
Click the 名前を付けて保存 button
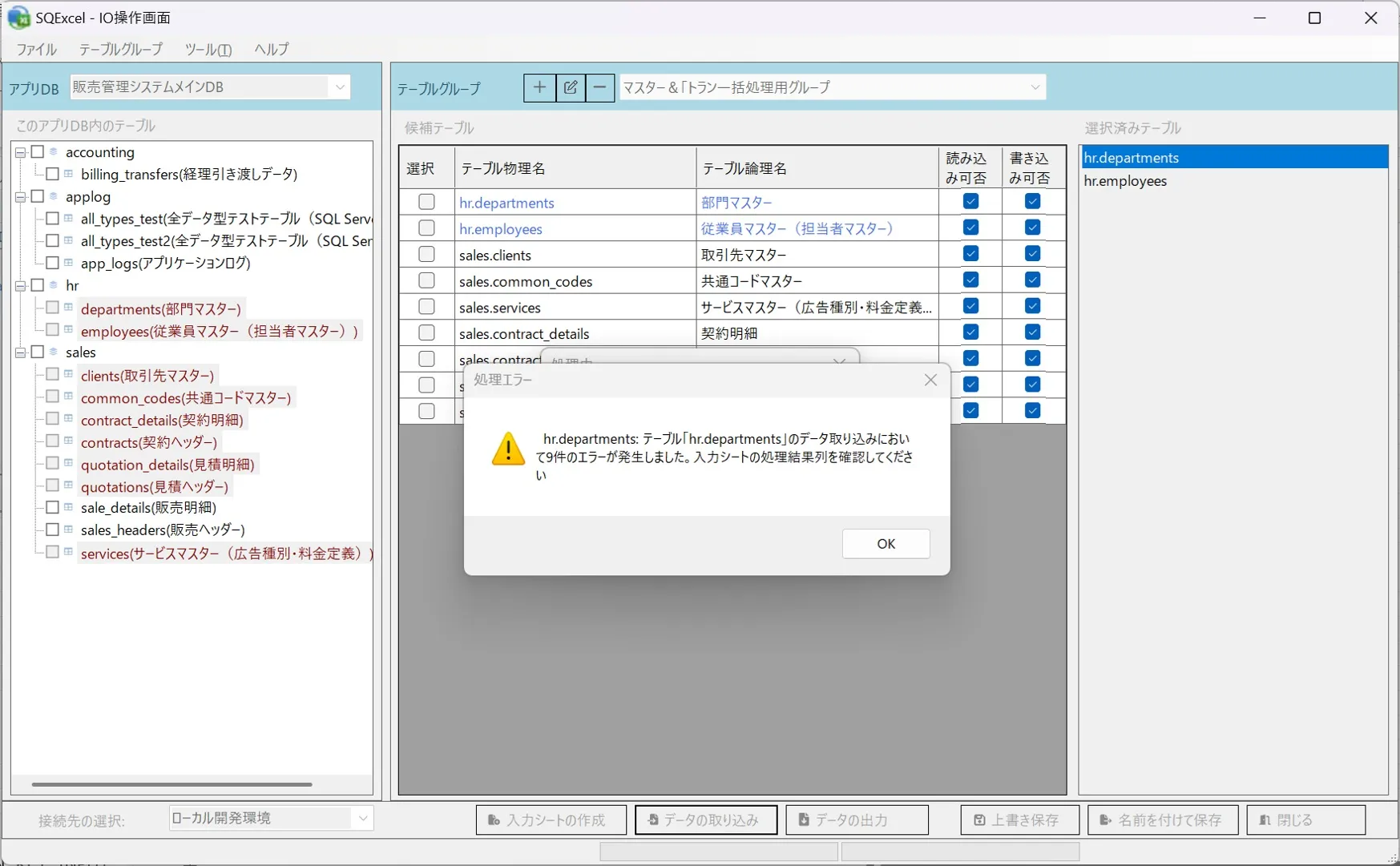pyautogui.click(x=1163, y=820)
